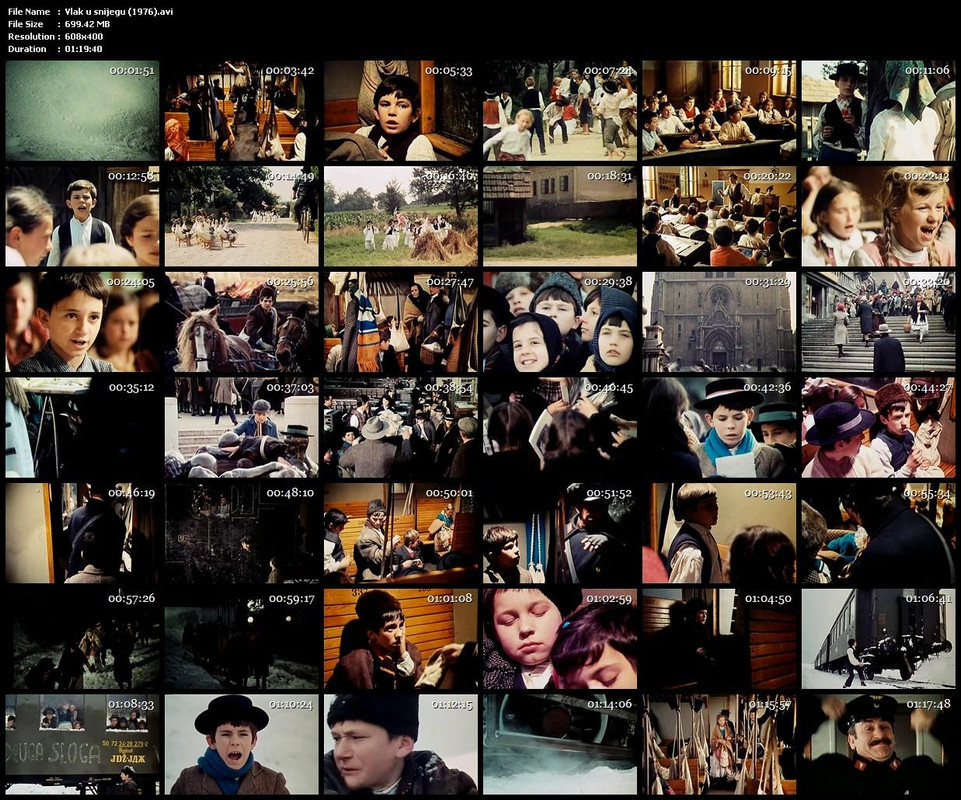This screenshot has height=800, width=961.
Task: Click the resolution value 608x400
Action: click(83, 36)
